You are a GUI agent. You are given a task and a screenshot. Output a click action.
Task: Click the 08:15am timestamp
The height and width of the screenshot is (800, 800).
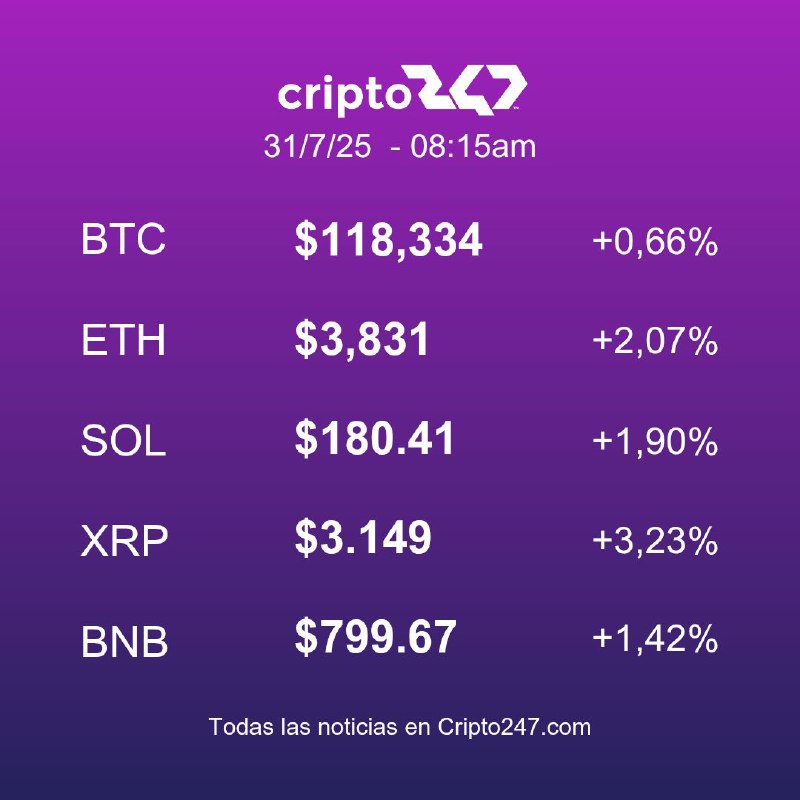(x=473, y=146)
